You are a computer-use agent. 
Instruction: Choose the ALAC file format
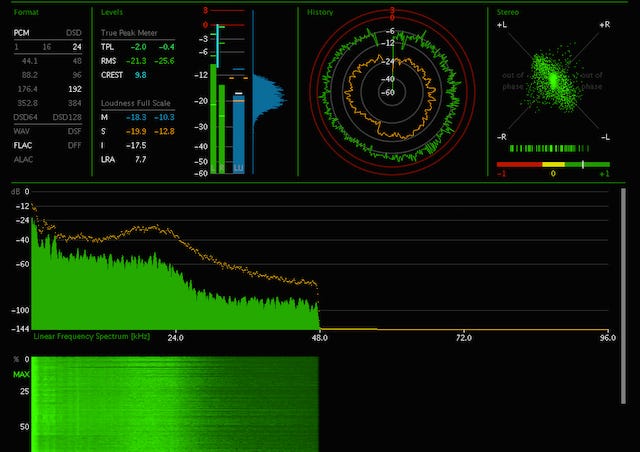(23, 159)
